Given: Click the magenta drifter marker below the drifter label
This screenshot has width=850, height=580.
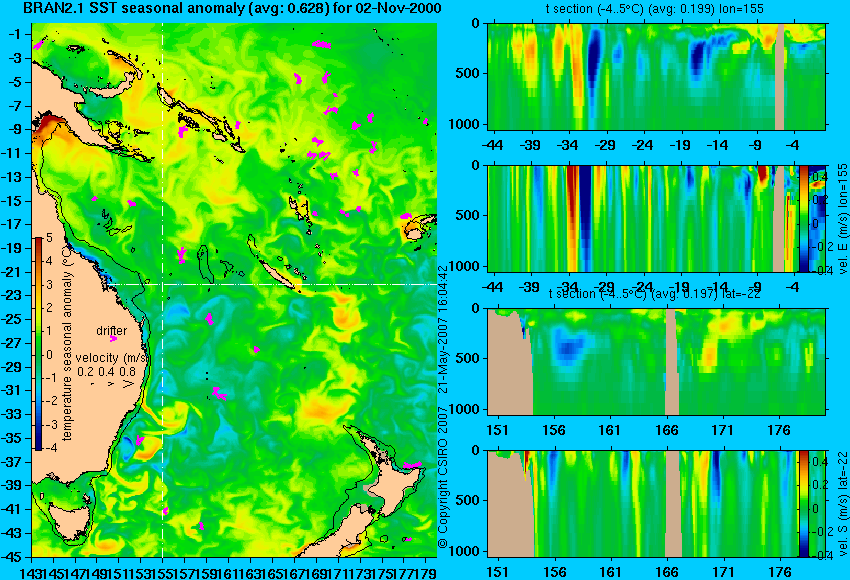Looking at the screenshot, I should tap(113, 339).
